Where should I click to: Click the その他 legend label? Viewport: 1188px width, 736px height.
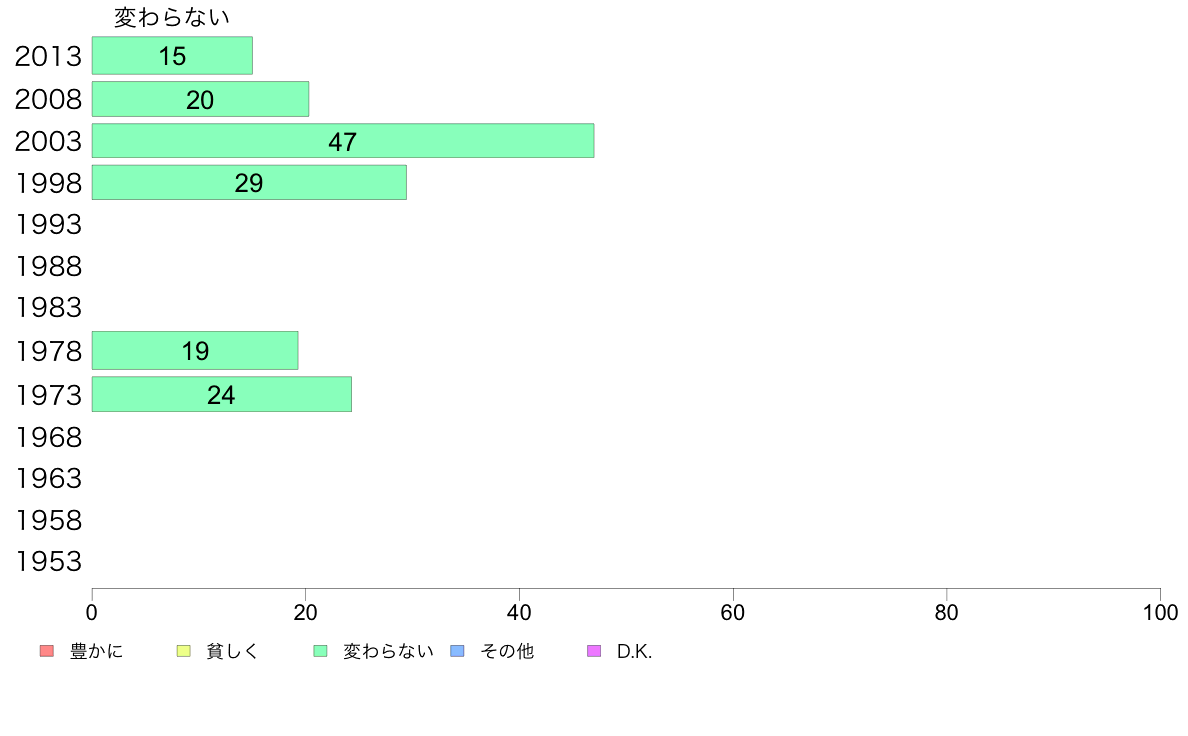point(507,652)
